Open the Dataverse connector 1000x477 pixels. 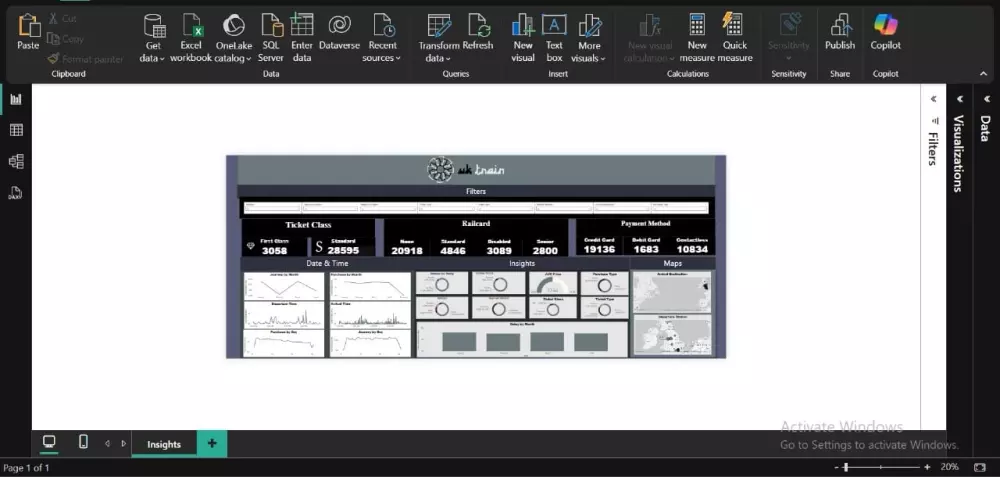pyautogui.click(x=339, y=32)
